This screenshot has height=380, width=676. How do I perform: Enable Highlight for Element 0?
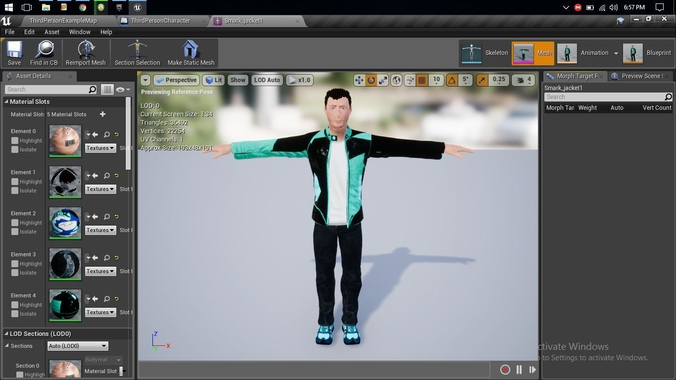[15, 141]
